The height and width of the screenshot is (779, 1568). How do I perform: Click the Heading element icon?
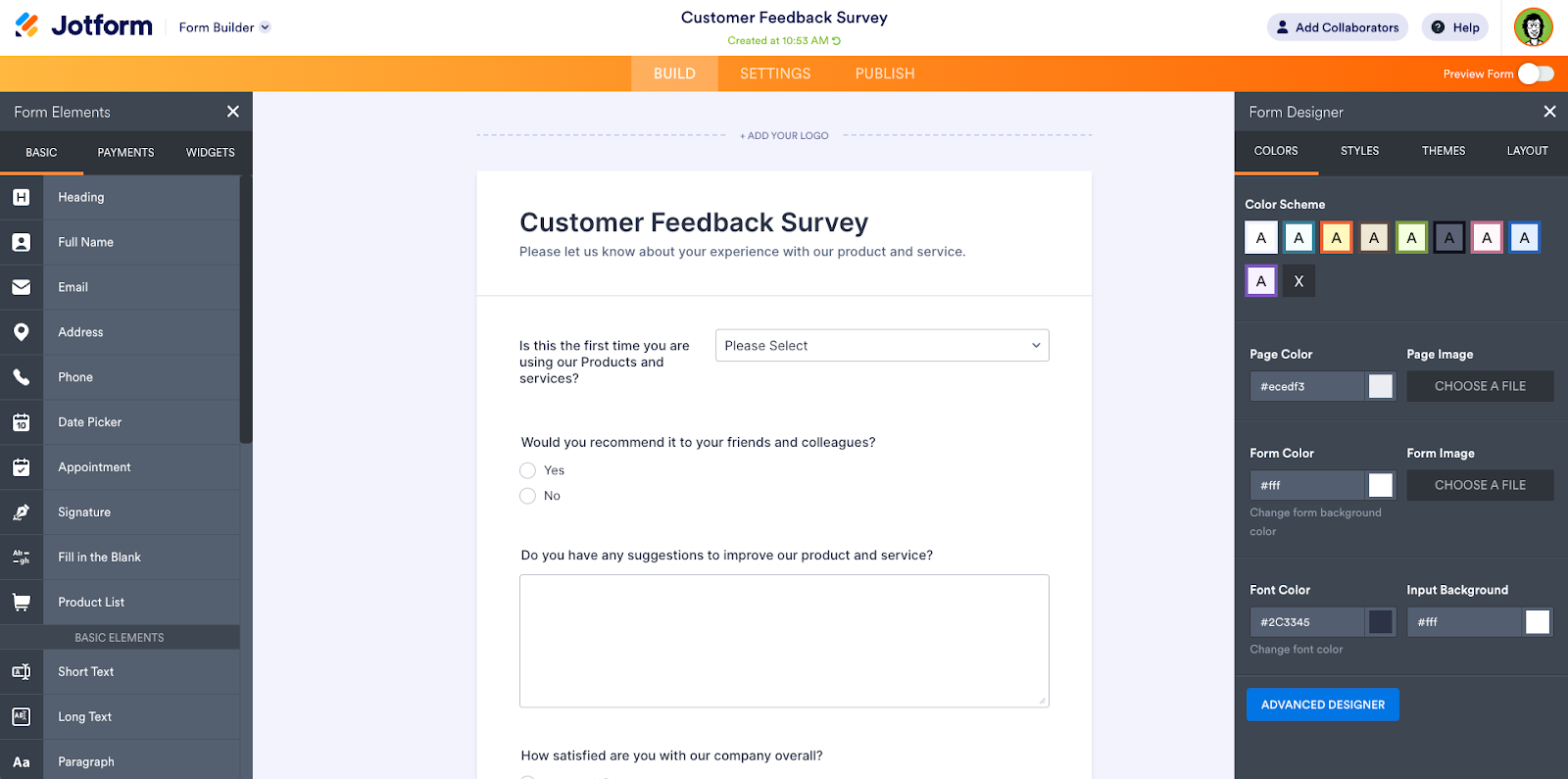pyautogui.click(x=22, y=197)
